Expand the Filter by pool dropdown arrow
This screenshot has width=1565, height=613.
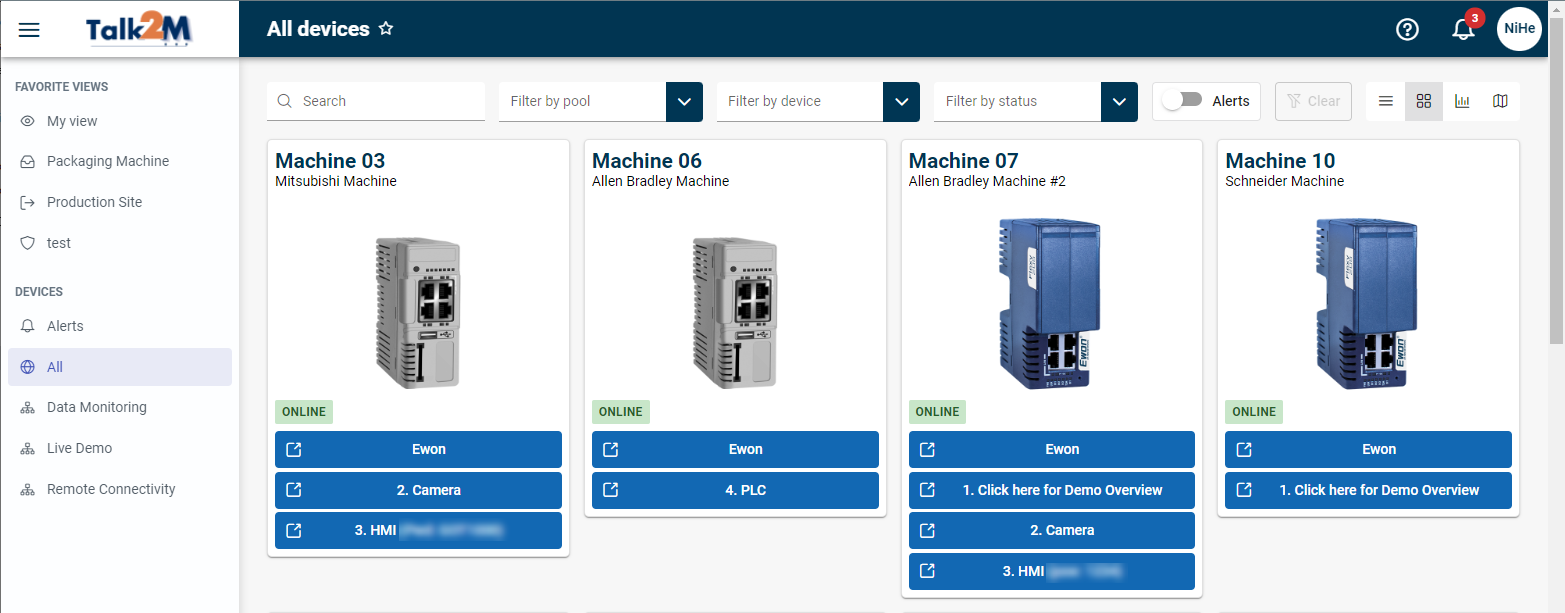pos(684,101)
